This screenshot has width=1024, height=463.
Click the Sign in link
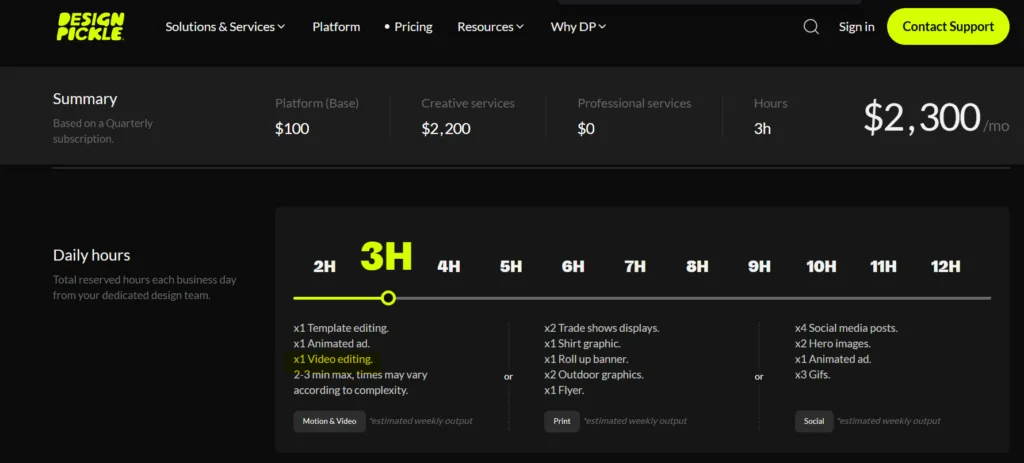pyautogui.click(x=857, y=27)
